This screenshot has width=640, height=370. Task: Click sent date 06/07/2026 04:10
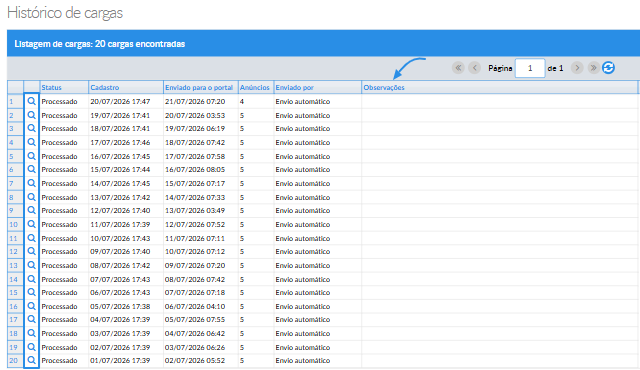coord(195,306)
